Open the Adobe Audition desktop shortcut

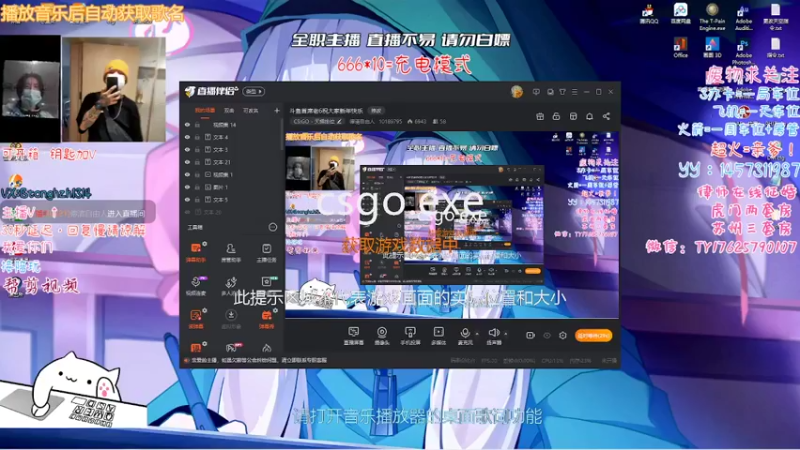[x=743, y=18]
